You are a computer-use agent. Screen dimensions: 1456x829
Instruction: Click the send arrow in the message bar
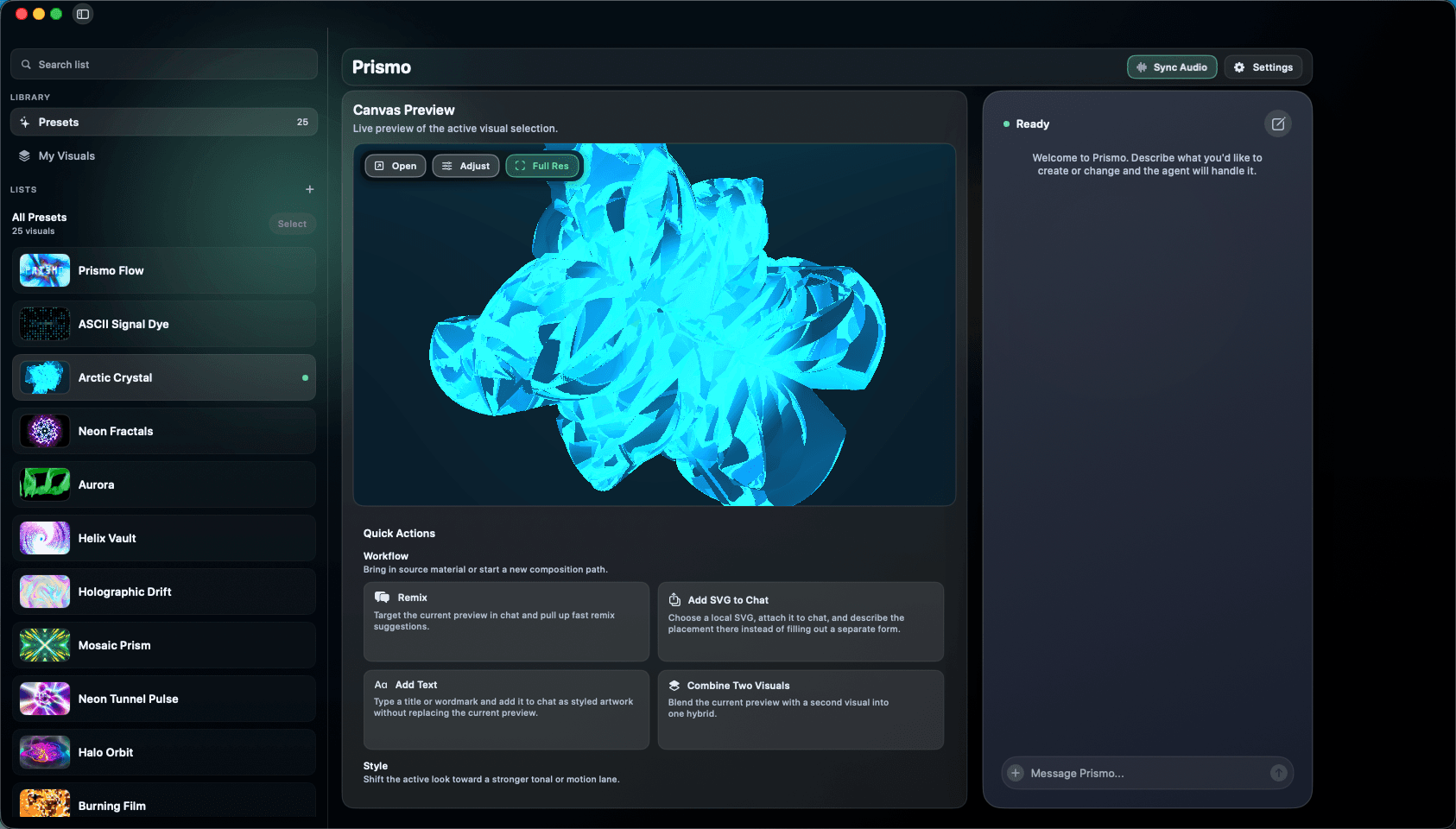pyautogui.click(x=1279, y=773)
